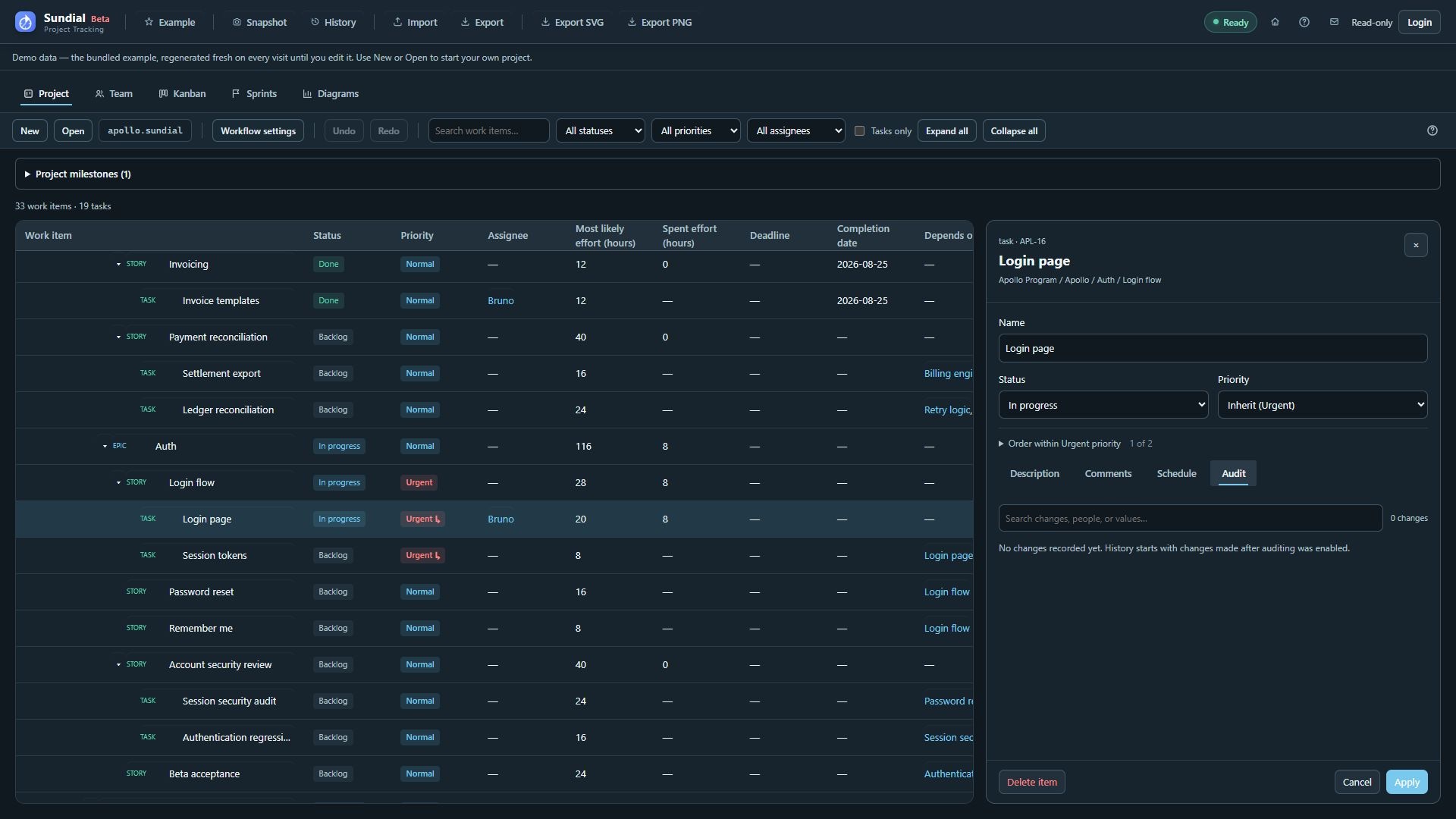1456x819 pixels.
Task: Select the Beta acceptance story
Action: click(494, 773)
